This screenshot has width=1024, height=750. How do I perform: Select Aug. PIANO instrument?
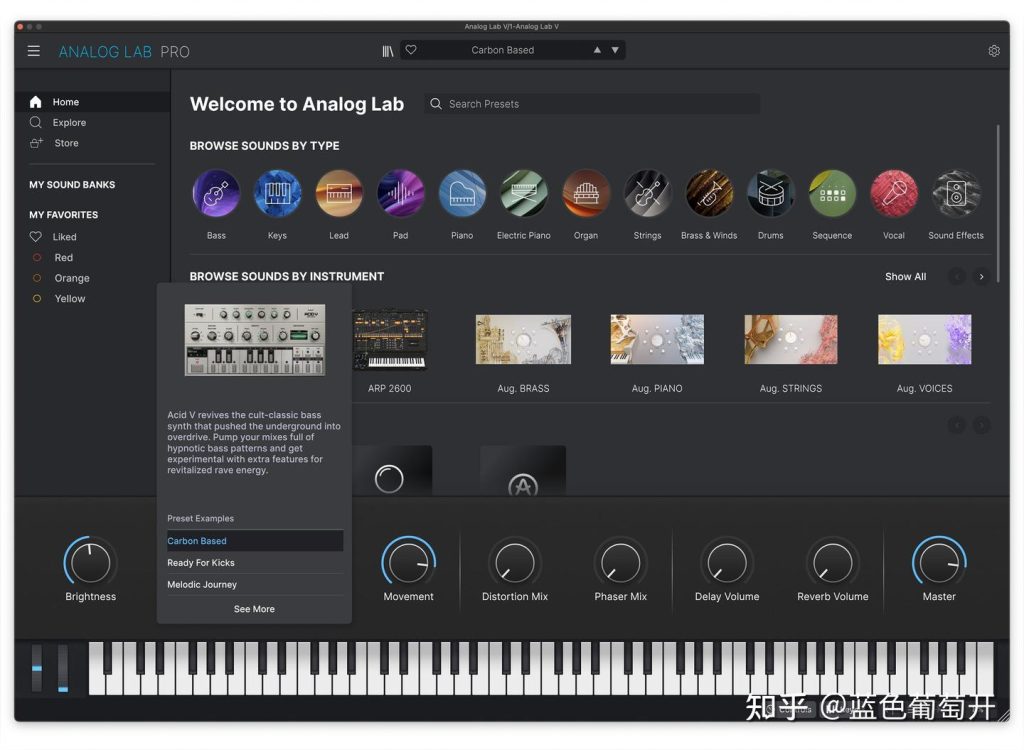pos(657,340)
